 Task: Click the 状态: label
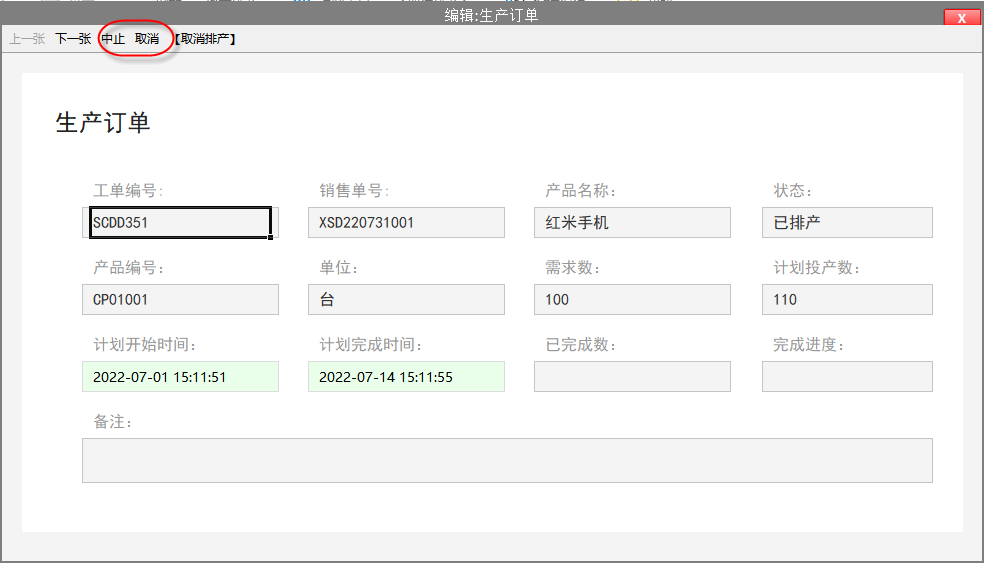pos(793,191)
